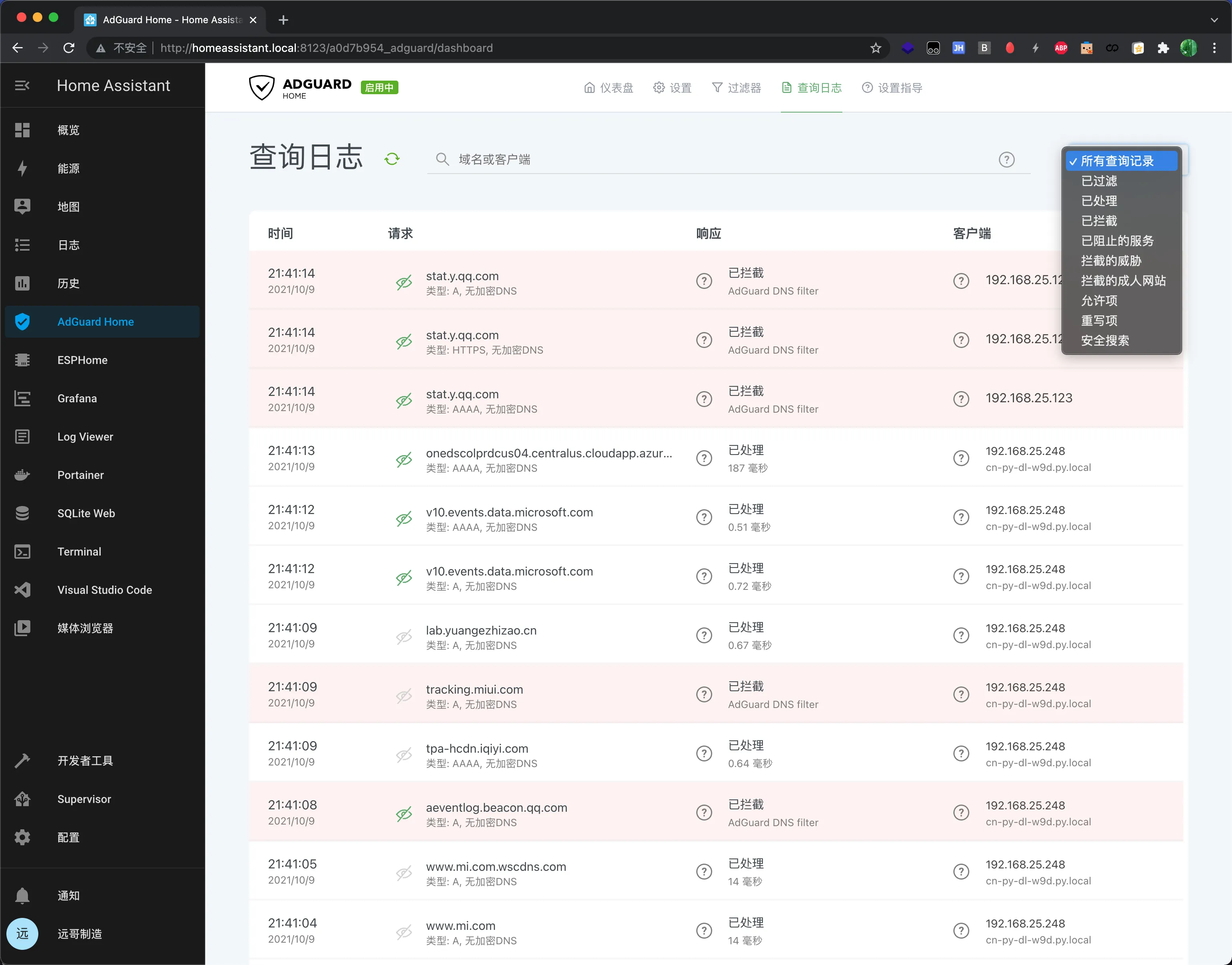Open the SQLite Web panel

point(102,513)
